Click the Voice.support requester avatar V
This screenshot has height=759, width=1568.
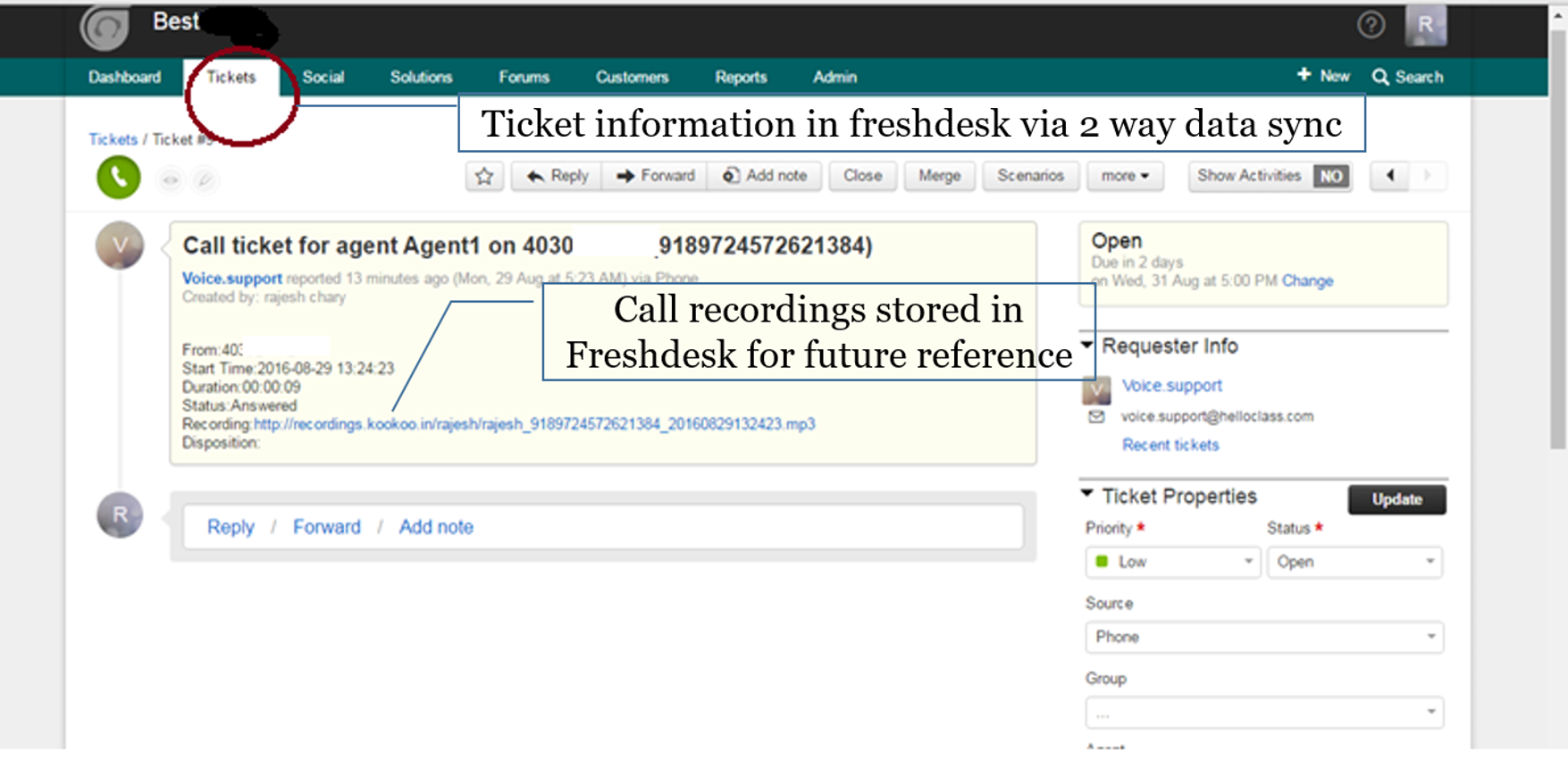(x=120, y=245)
